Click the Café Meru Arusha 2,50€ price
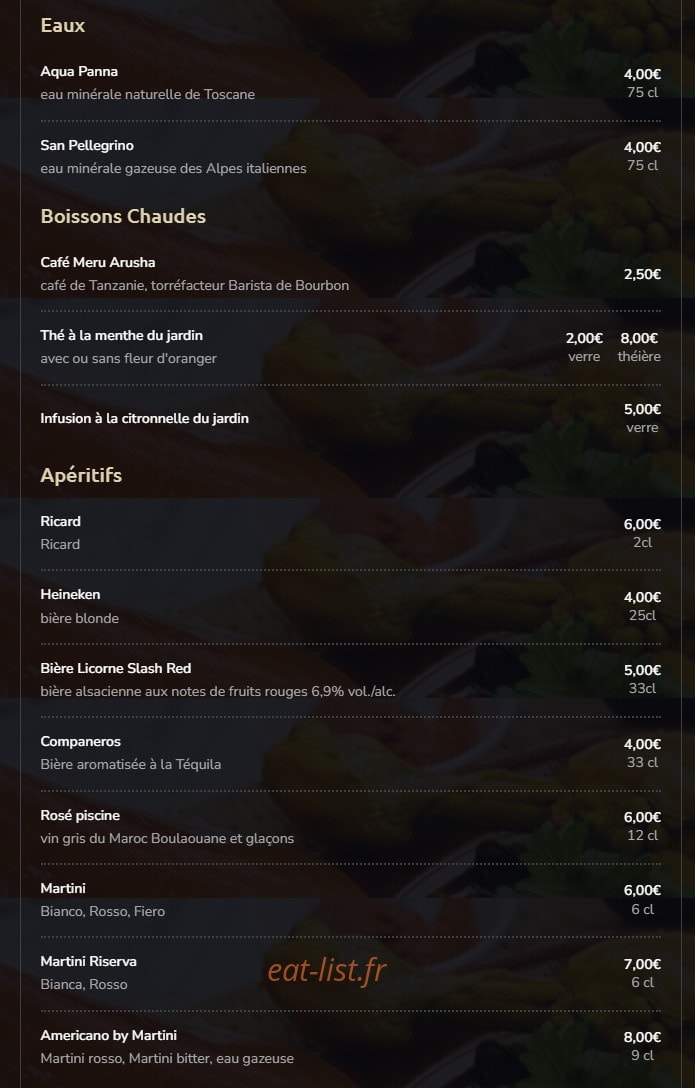The height and width of the screenshot is (1088, 695). point(642,274)
